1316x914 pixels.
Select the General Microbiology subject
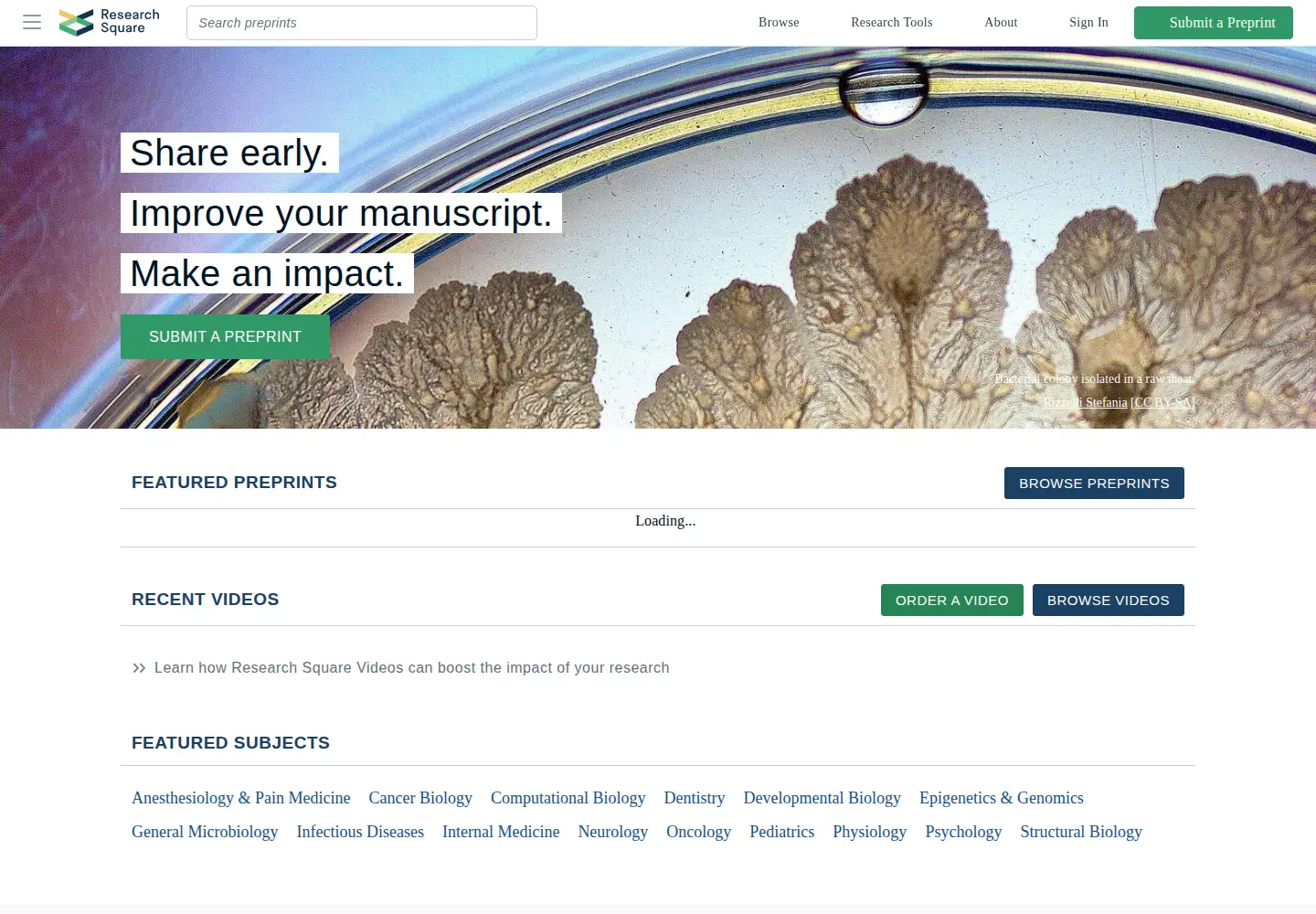point(205,832)
